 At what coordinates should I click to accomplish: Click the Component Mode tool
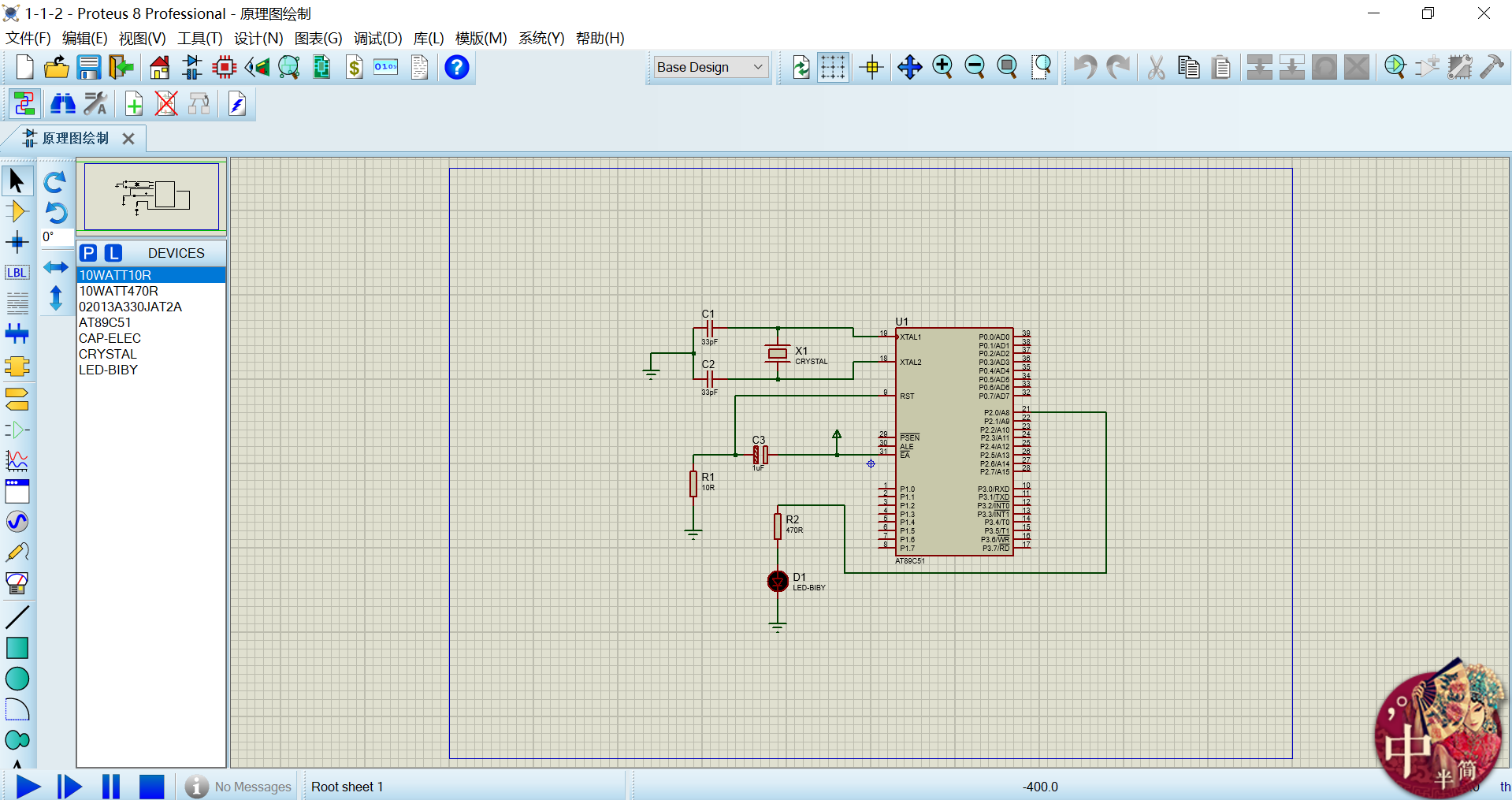(x=17, y=211)
